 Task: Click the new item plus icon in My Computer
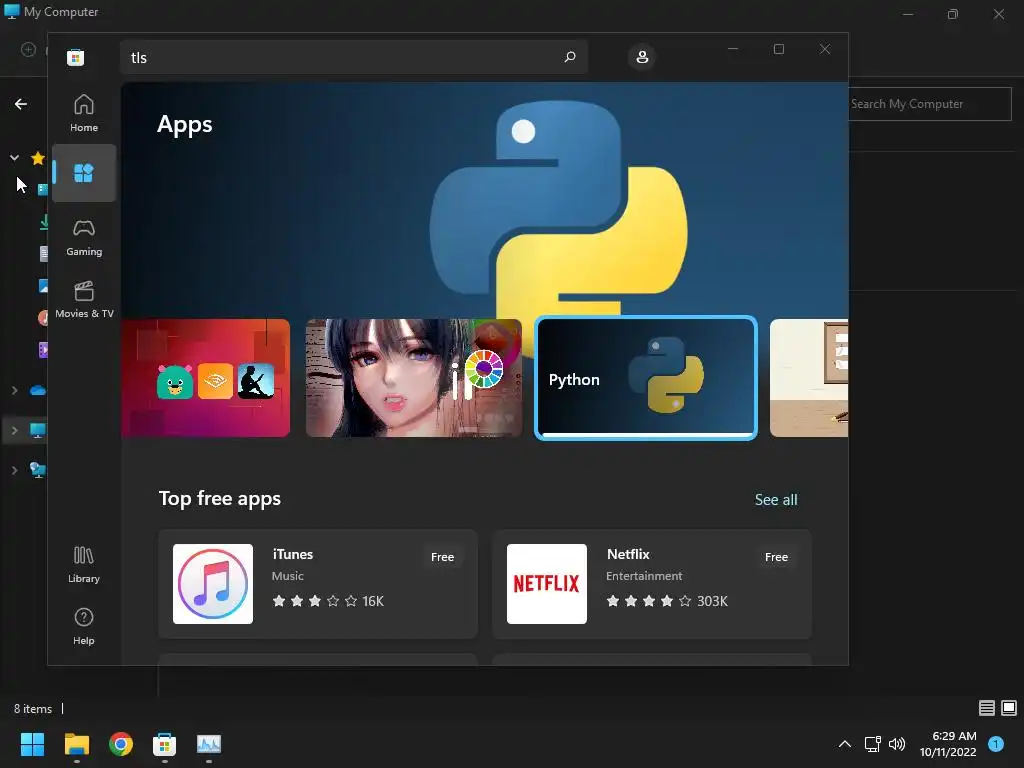28,50
